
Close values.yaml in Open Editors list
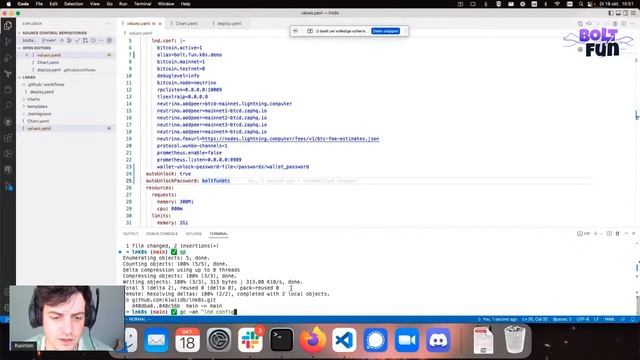(x=27, y=55)
